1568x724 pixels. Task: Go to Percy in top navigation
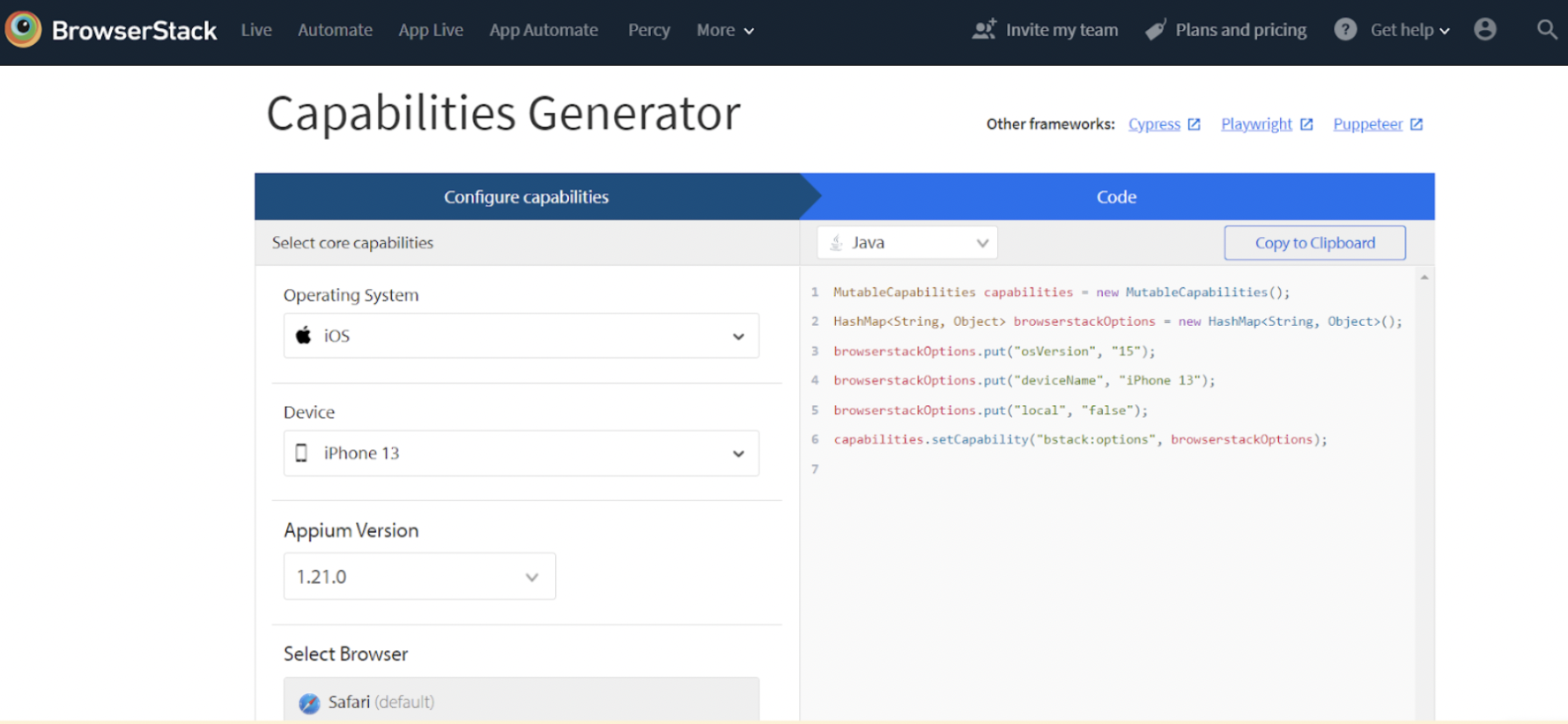point(649,30)
